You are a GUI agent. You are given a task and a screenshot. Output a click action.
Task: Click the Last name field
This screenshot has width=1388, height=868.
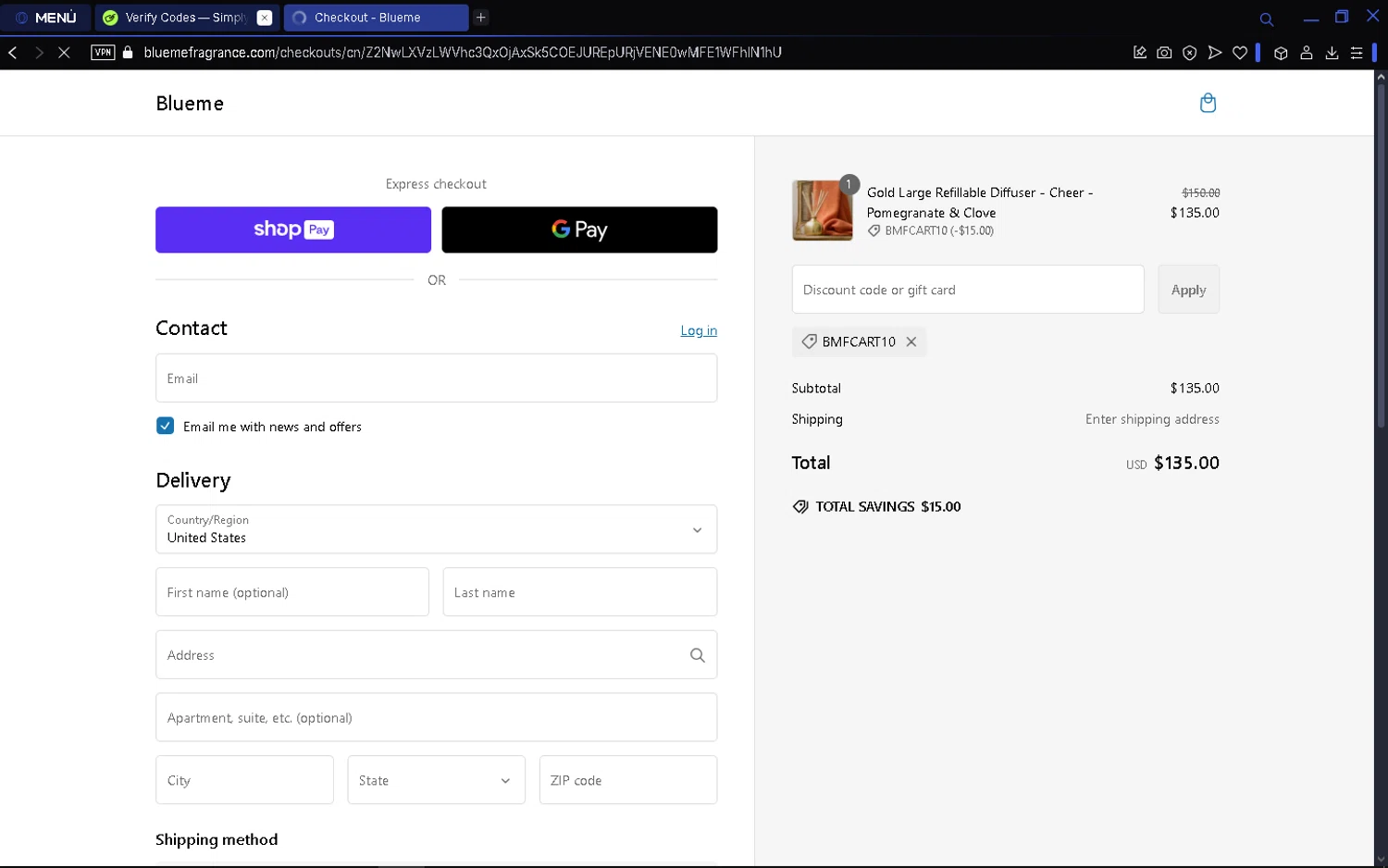[580, 592]
